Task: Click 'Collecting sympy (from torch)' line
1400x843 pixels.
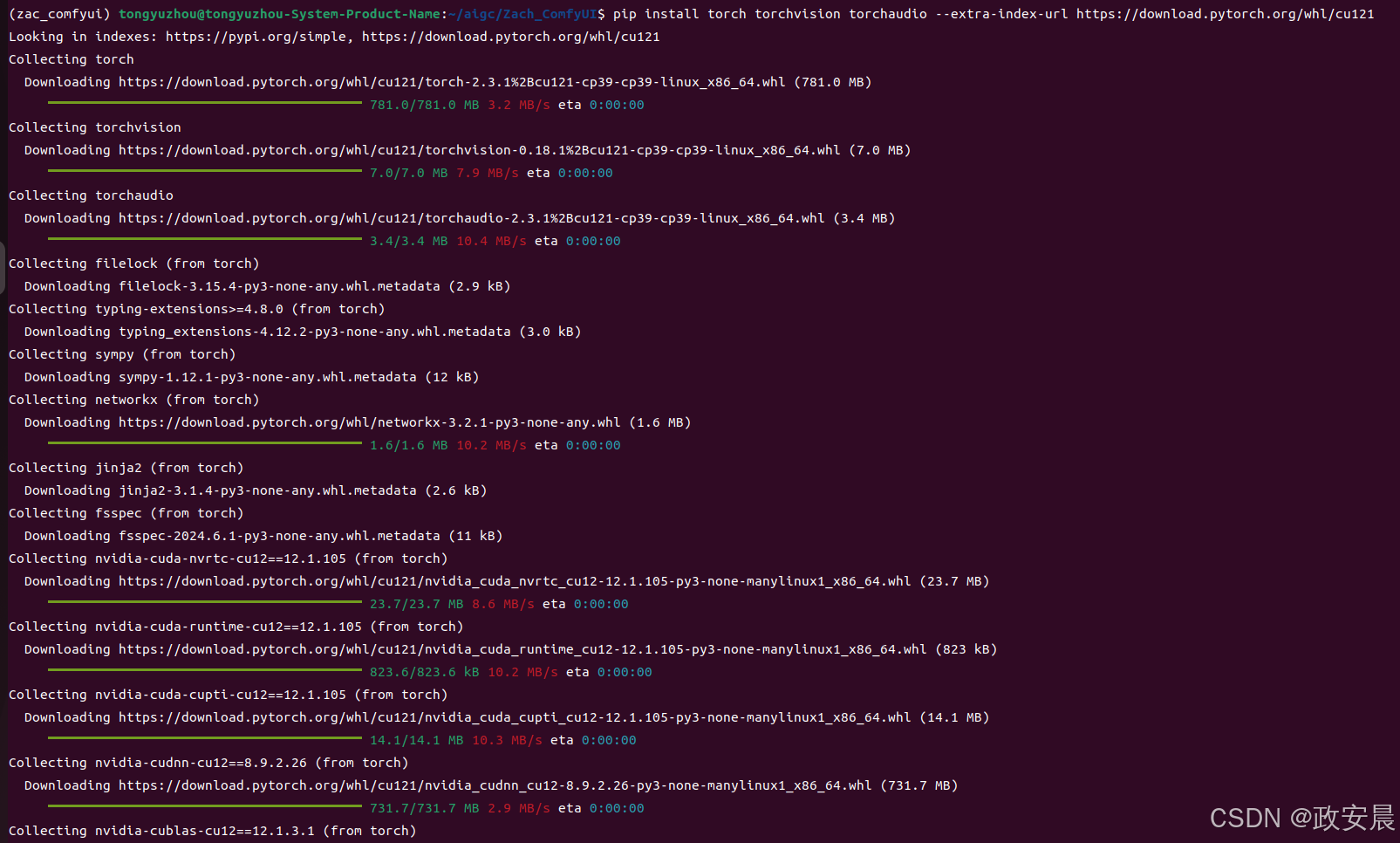Action: point(122,354)
